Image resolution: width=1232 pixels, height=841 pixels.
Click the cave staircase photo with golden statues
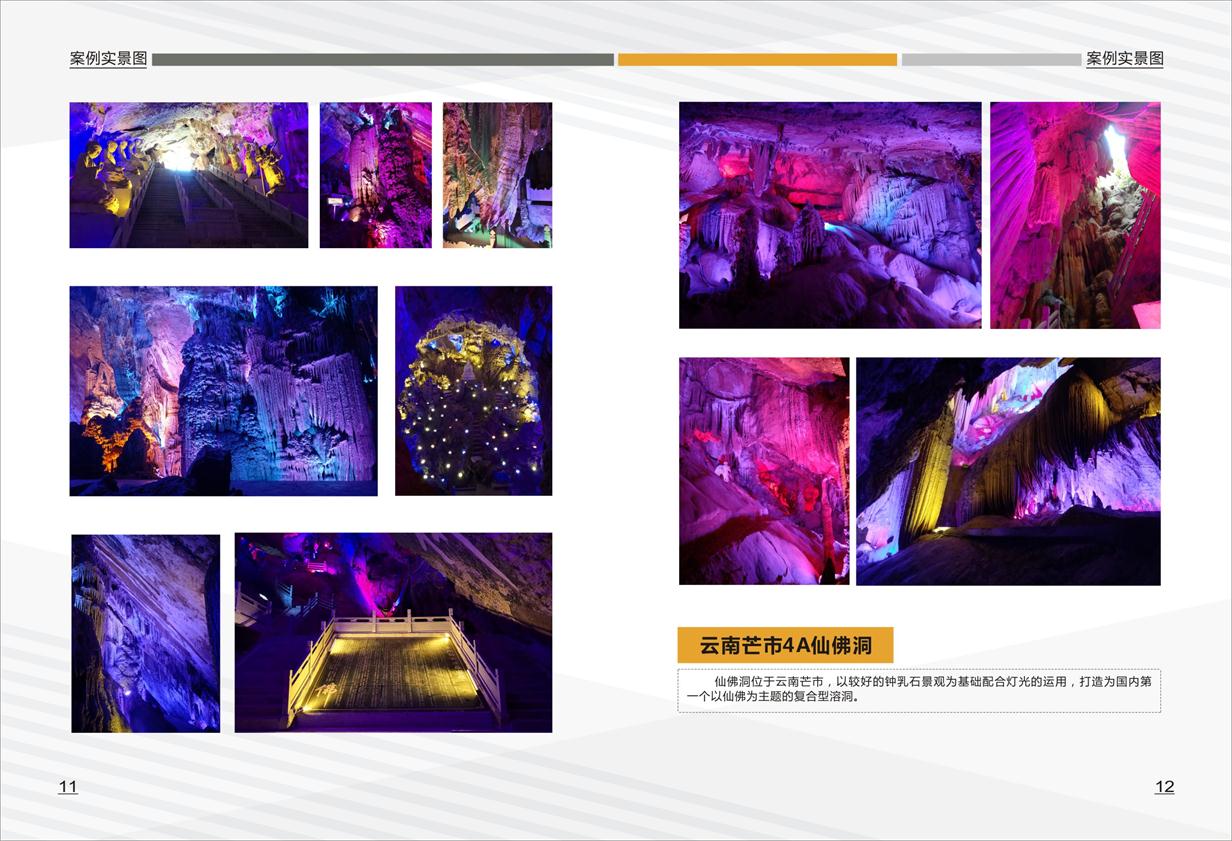coord(189,175)
